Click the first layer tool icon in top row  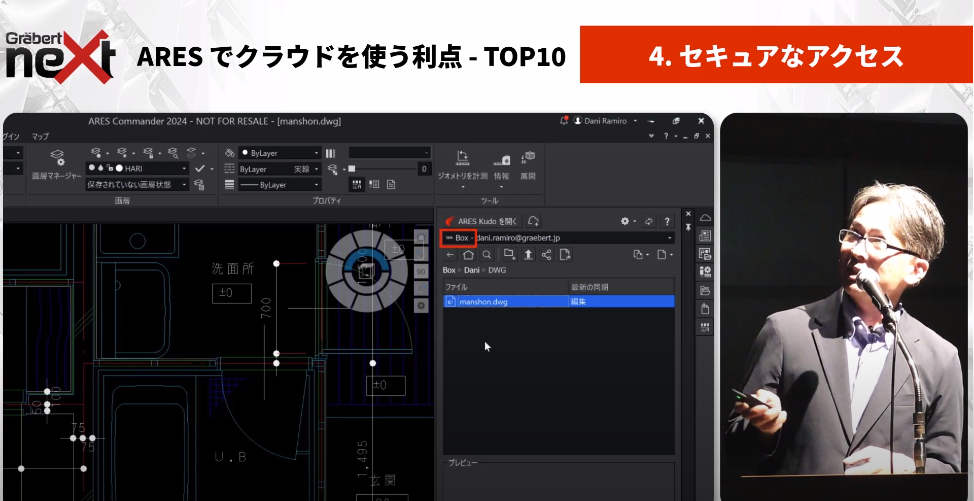click(x=96, y=153)
